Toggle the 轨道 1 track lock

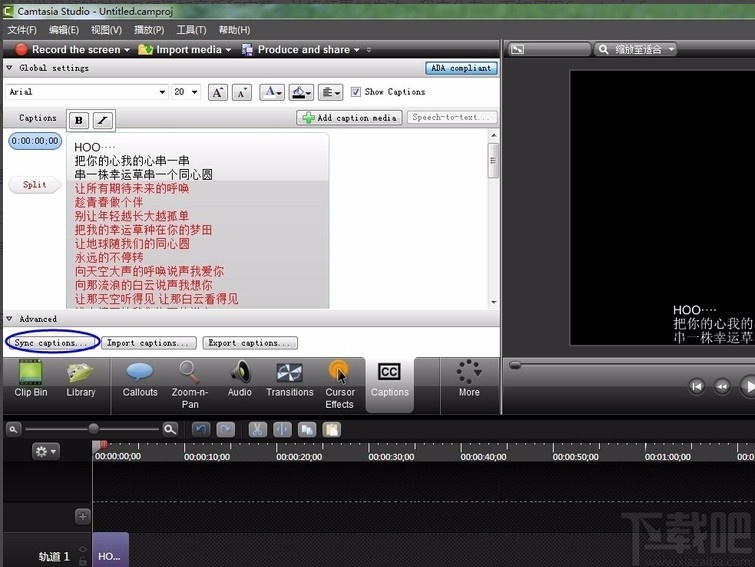tap(83, 561)
